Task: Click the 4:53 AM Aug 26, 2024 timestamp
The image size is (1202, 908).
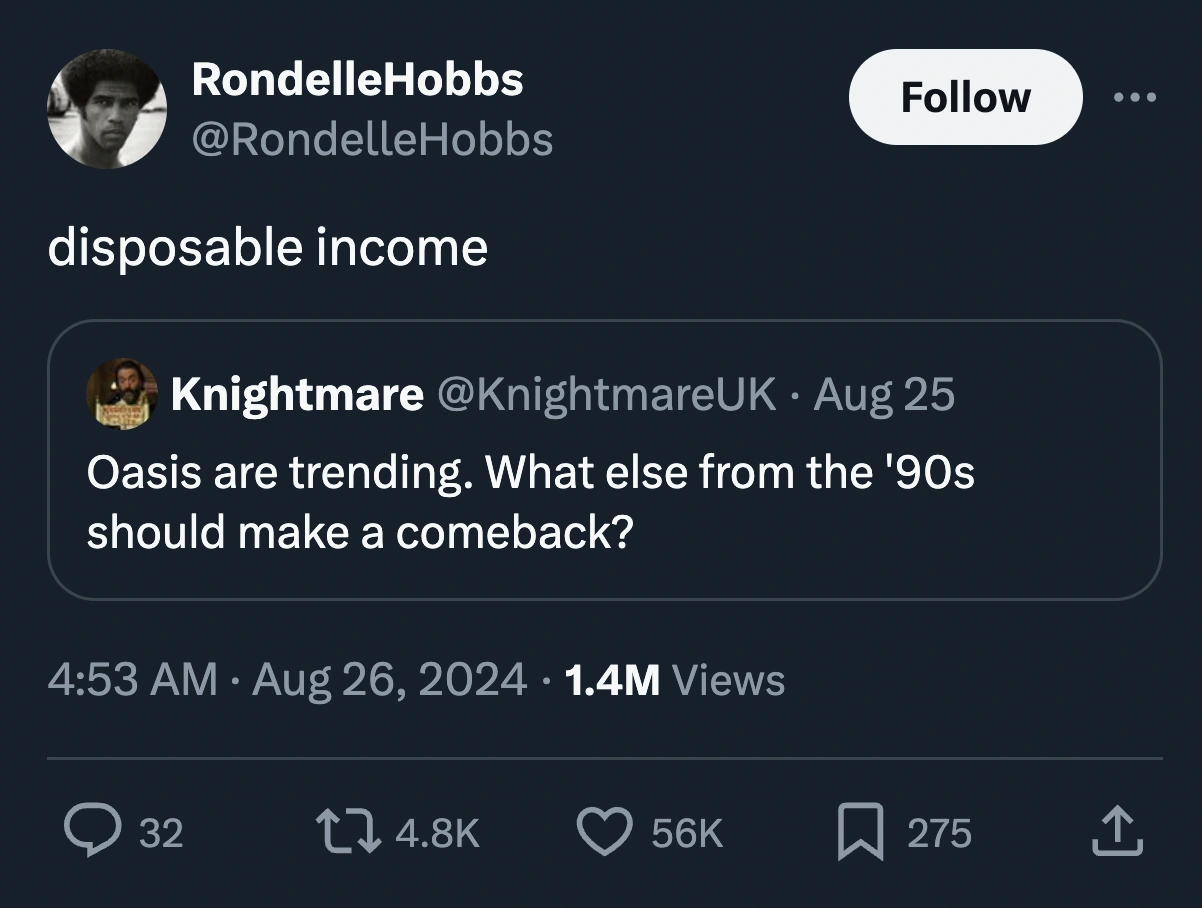Action: tap(286, 680)
